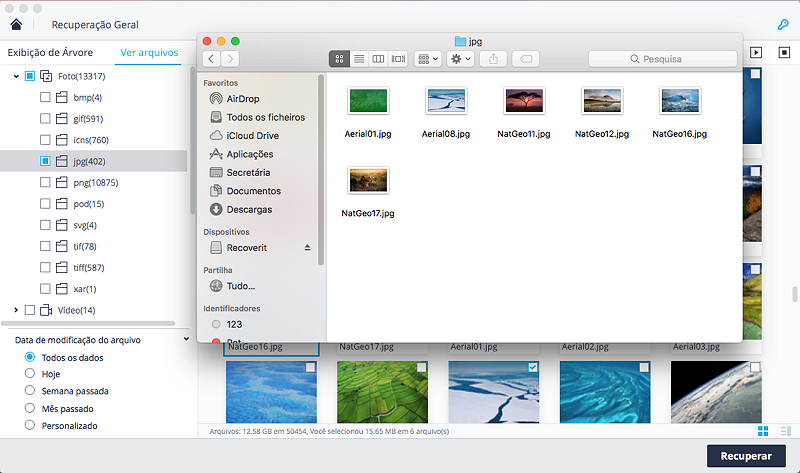Switch Finder to list view
This screenshot has width=800, height=473.
359,59
